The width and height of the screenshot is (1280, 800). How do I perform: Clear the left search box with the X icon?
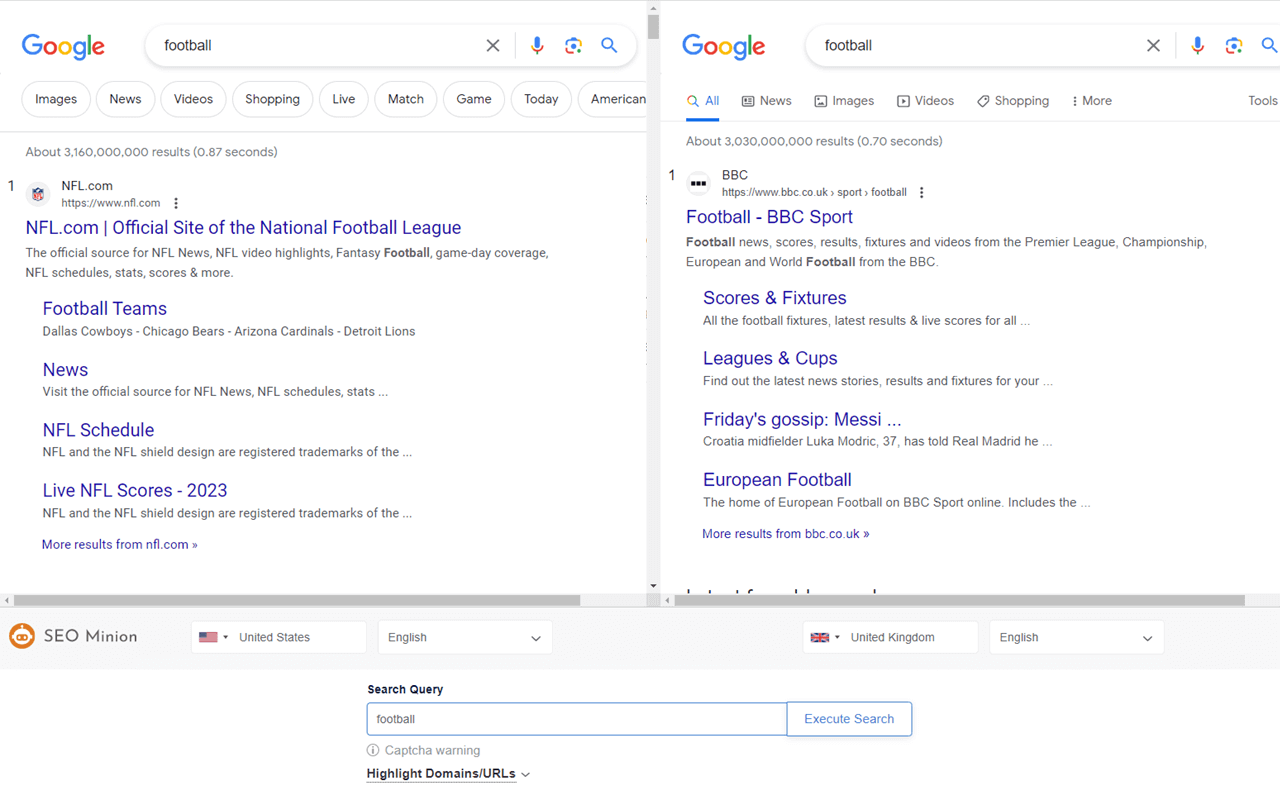(x=492, y=45)
